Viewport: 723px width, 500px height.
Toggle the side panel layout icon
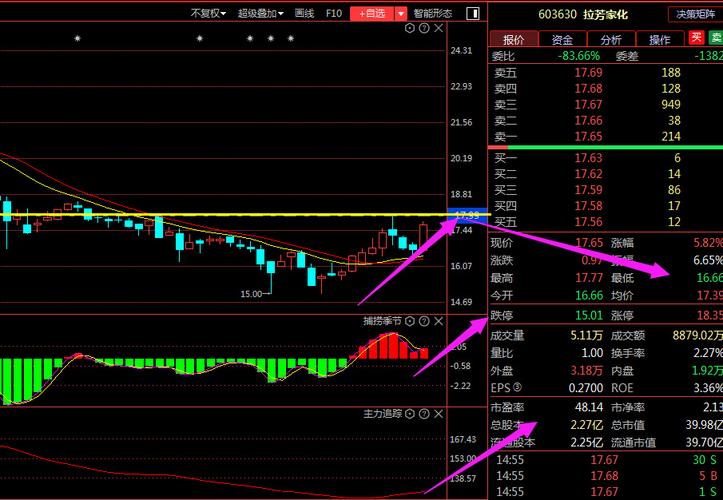coord(473,13)
